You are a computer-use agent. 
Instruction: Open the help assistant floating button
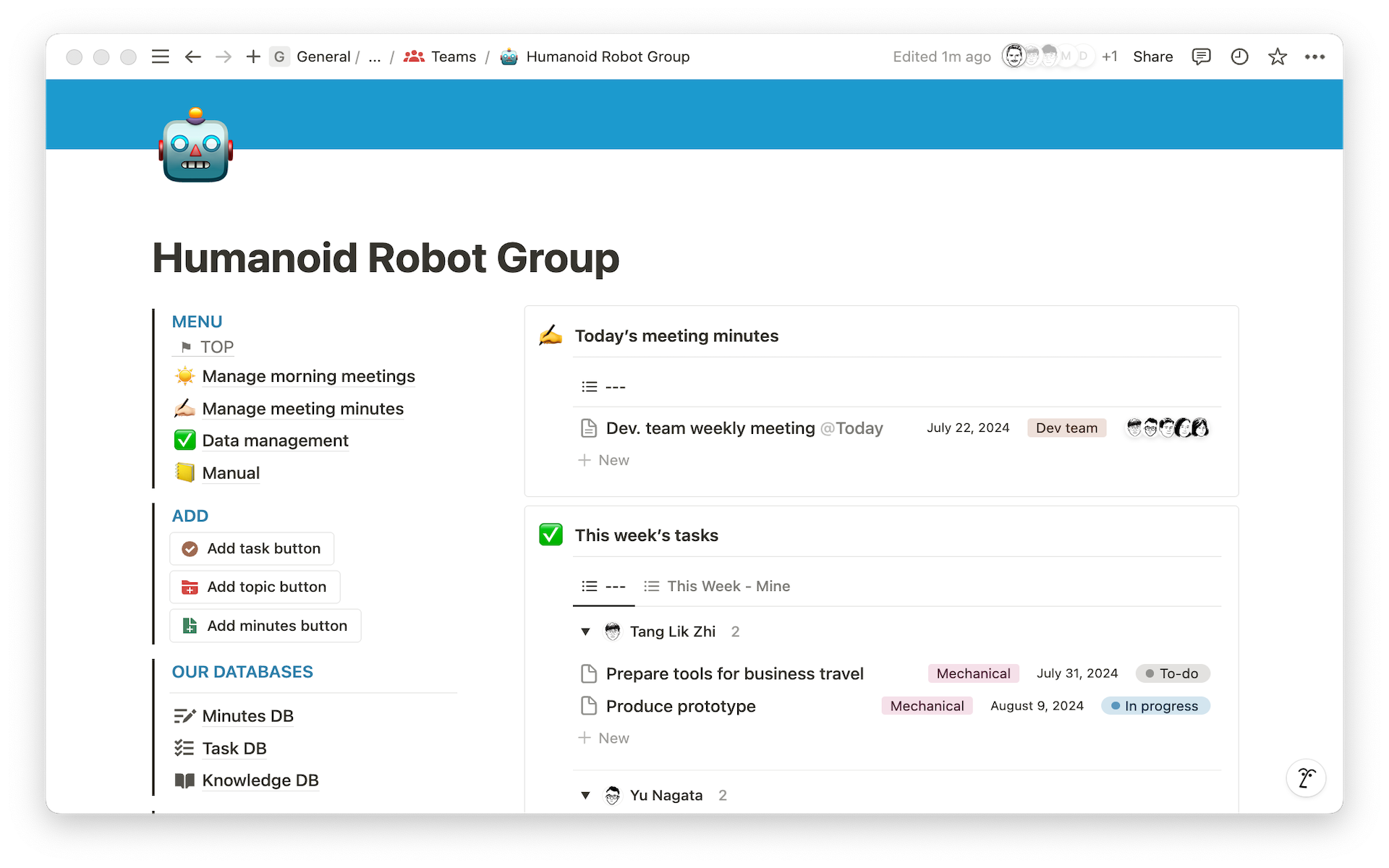[1306, 778]
